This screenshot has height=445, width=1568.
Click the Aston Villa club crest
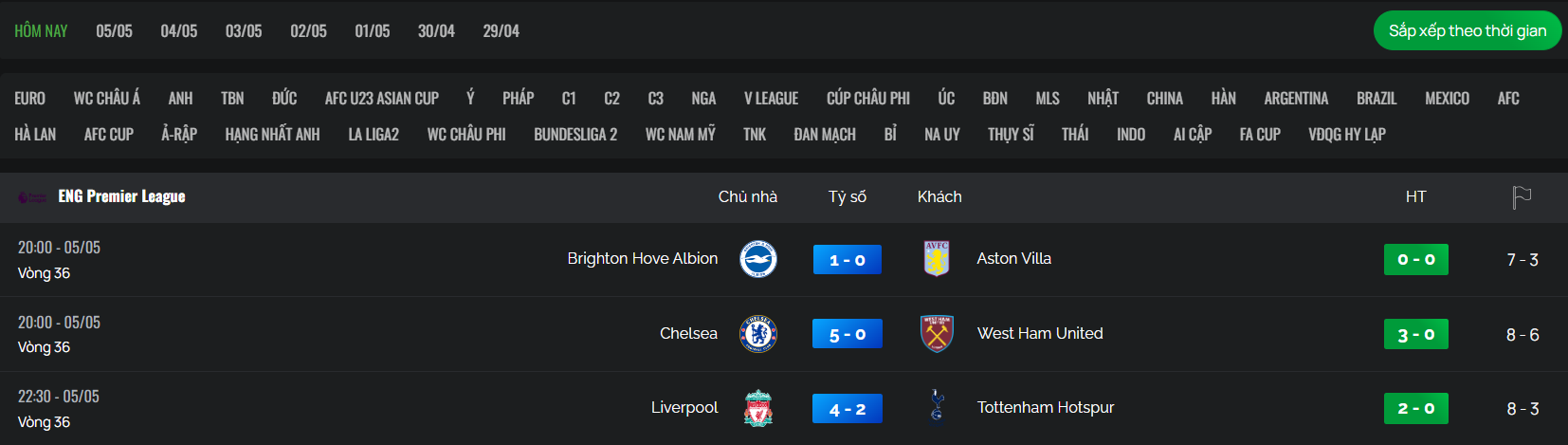[x=937, y=259]
